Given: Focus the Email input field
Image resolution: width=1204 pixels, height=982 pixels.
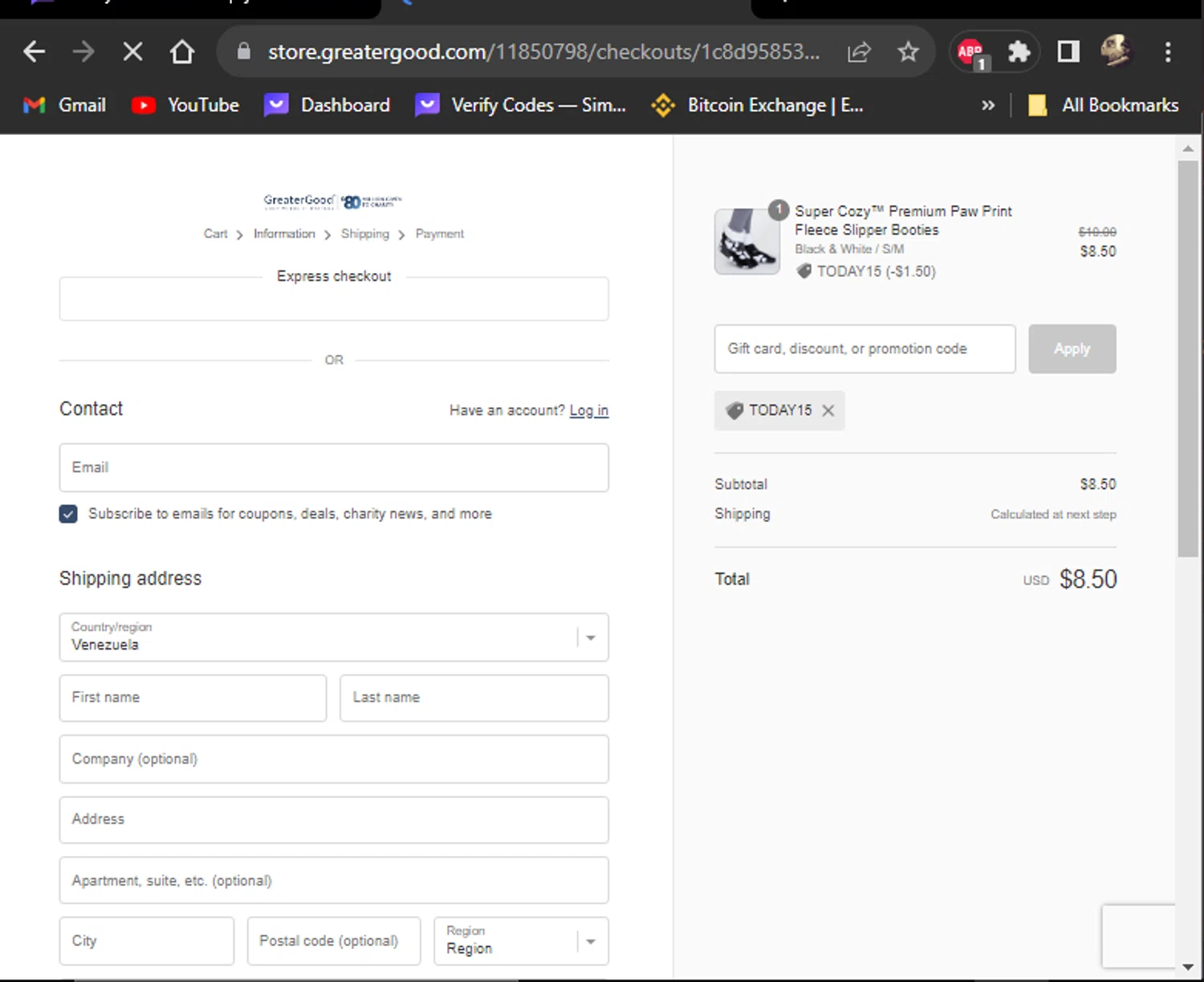Looking at the screenshot, I should (334, 467).
